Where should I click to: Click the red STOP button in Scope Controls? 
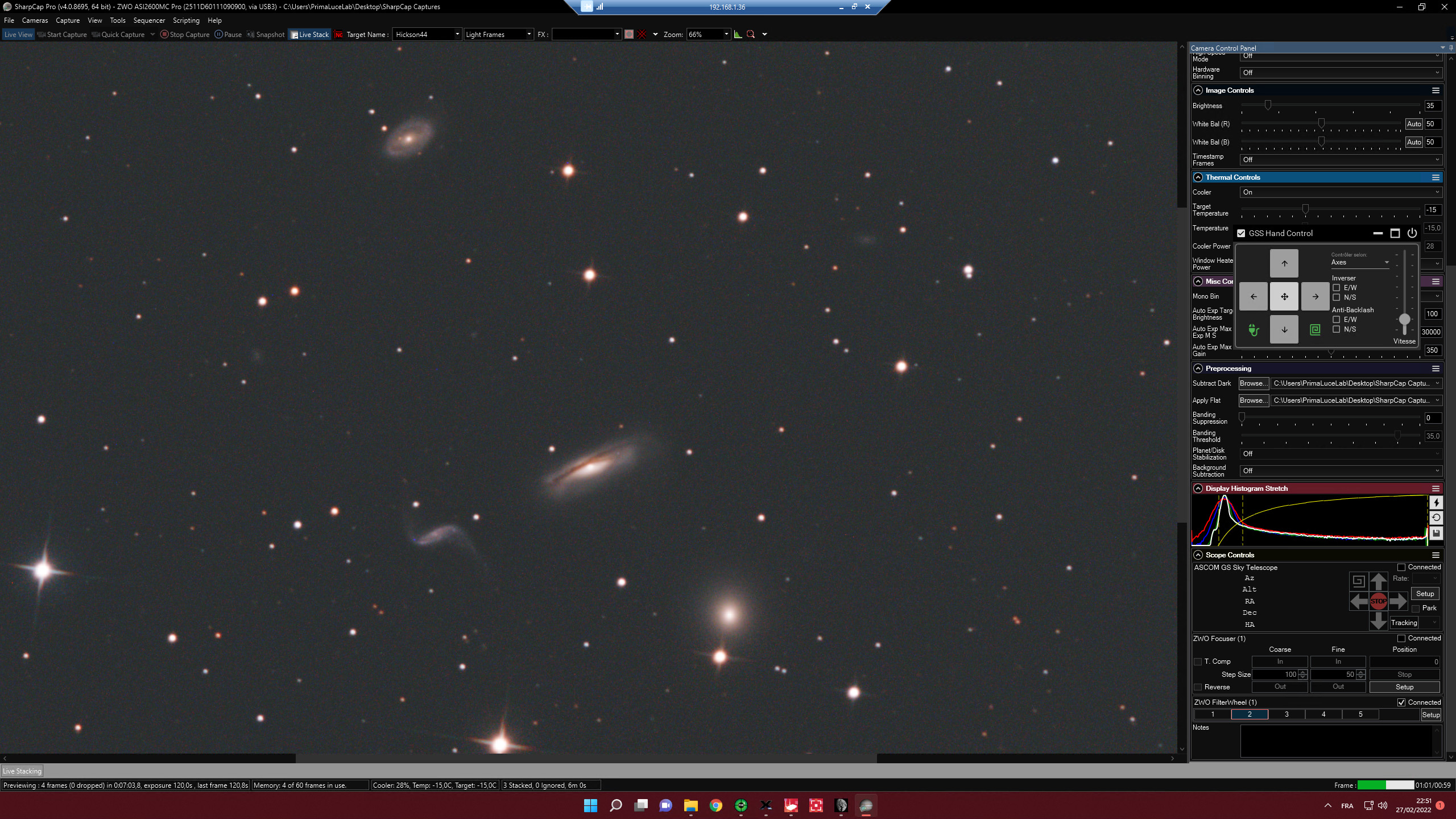[1378, 601]
